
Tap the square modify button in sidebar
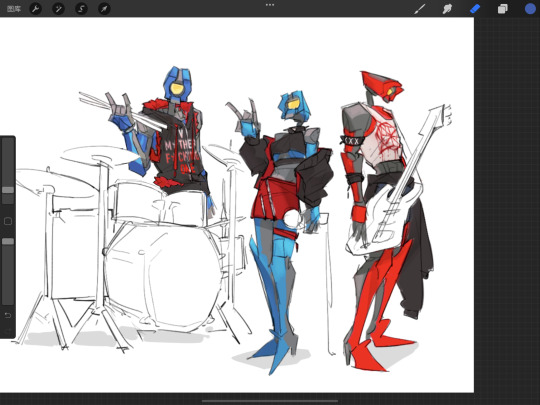click(x=8, y=221)
